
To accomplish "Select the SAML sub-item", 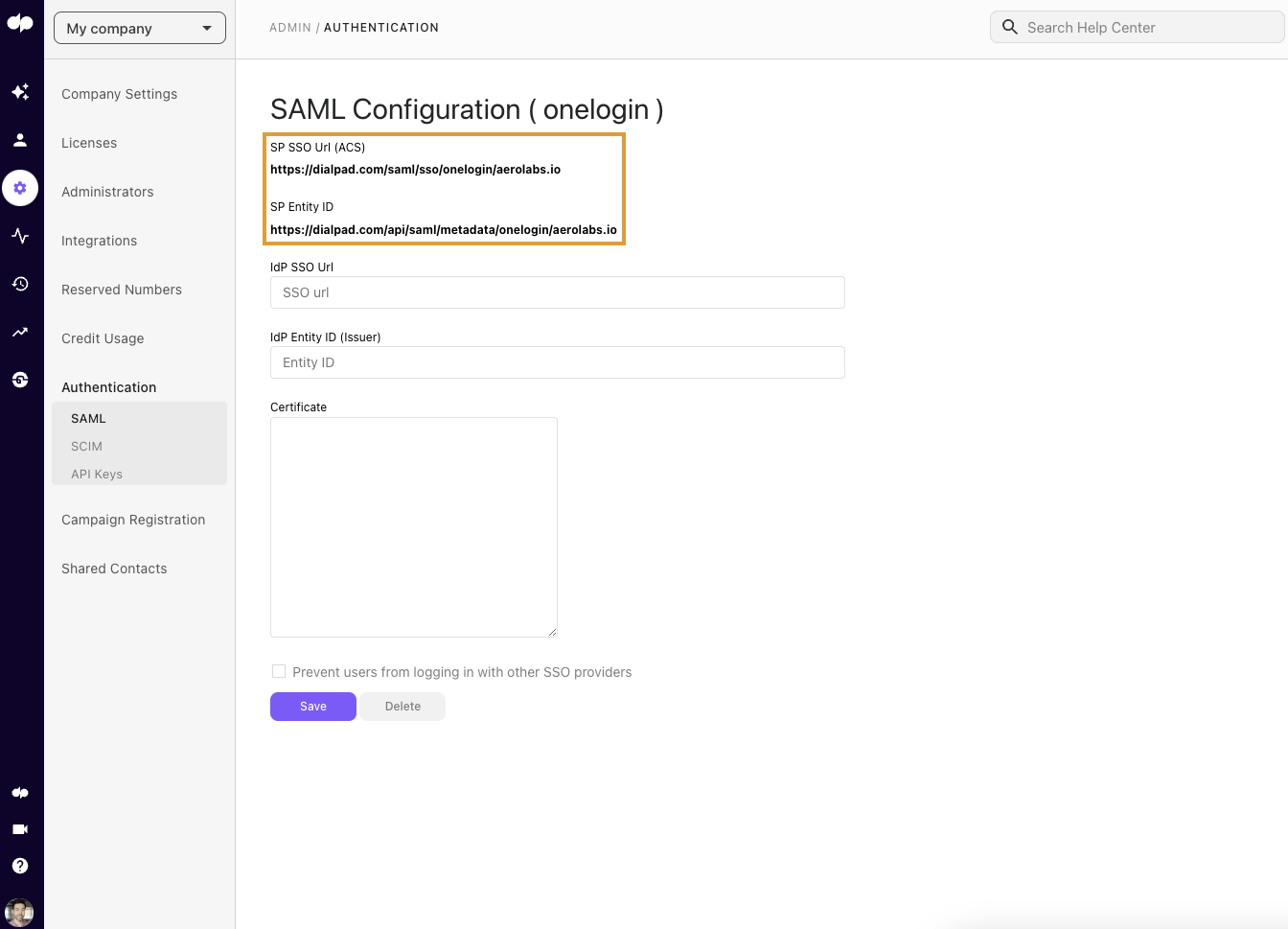I will click(88, 419).
